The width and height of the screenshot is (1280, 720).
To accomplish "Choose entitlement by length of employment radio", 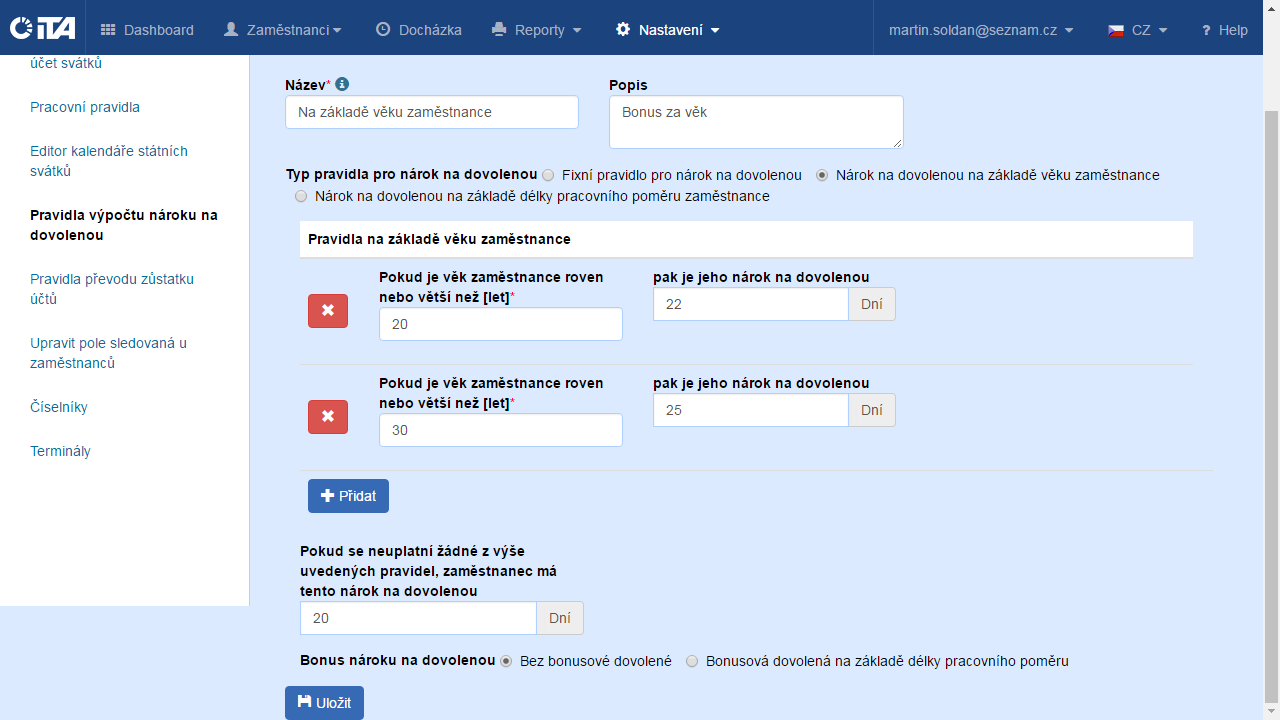I will (x=301, y=197).
